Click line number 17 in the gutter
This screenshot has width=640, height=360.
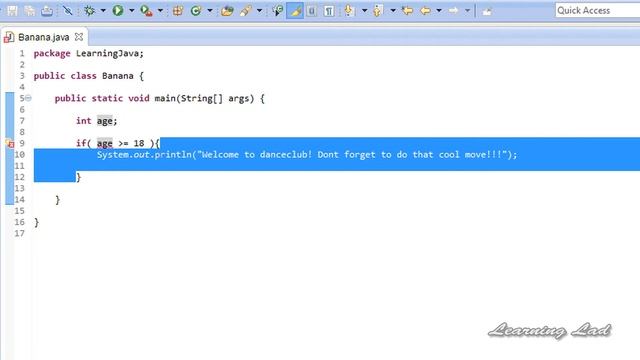[x=19, y=233]
